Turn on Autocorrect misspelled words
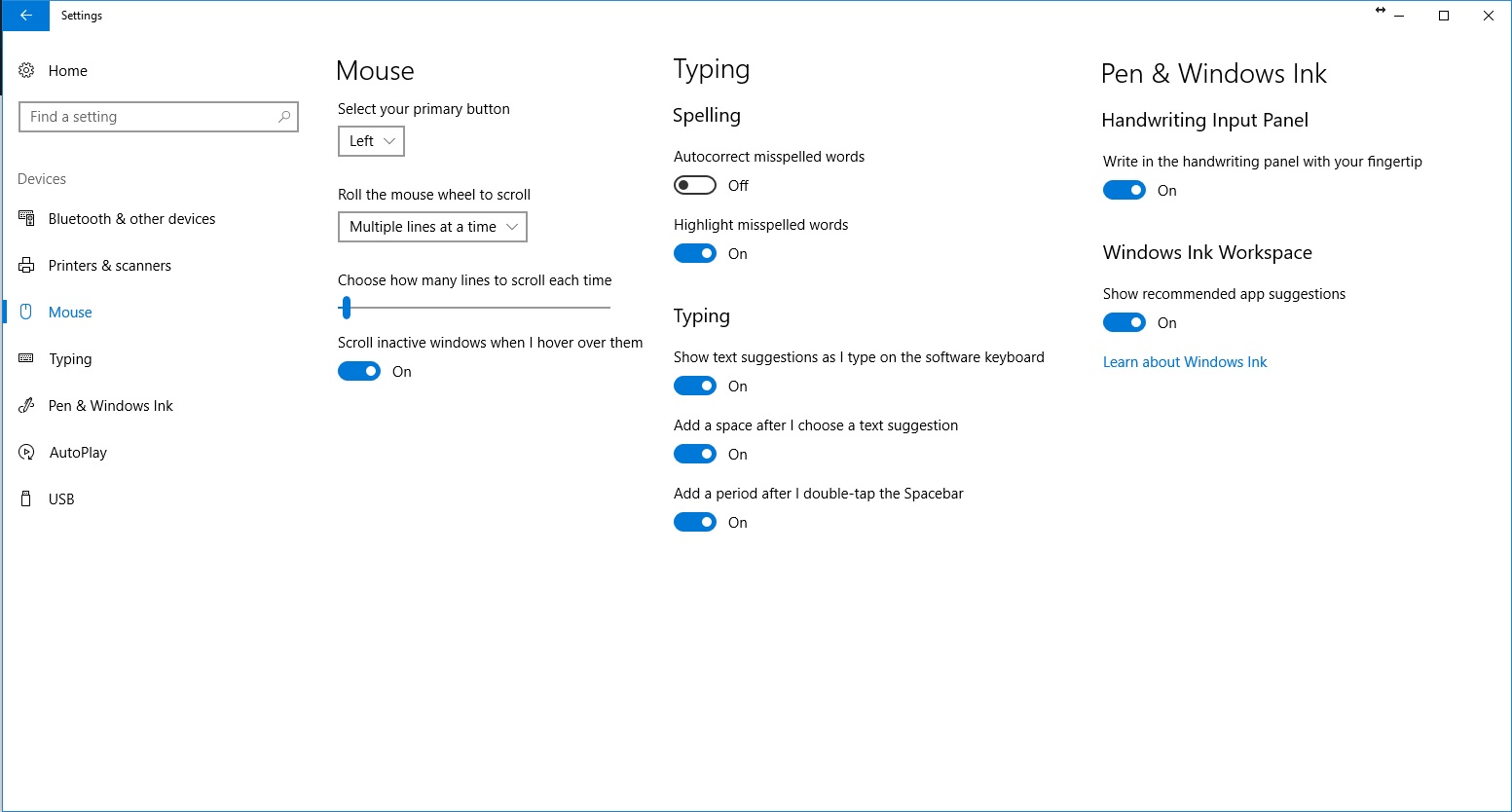Image resolution: width=1512 pixels, height=812 pixels. tap(695, 185)
